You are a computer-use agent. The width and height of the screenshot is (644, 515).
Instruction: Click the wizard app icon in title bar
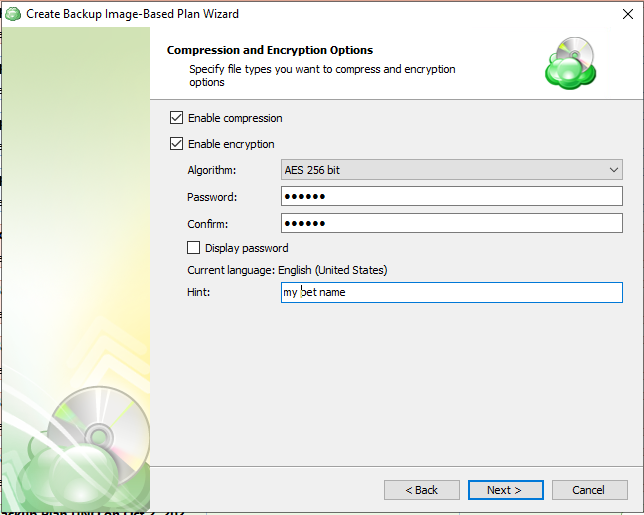(x=13, y=14)
